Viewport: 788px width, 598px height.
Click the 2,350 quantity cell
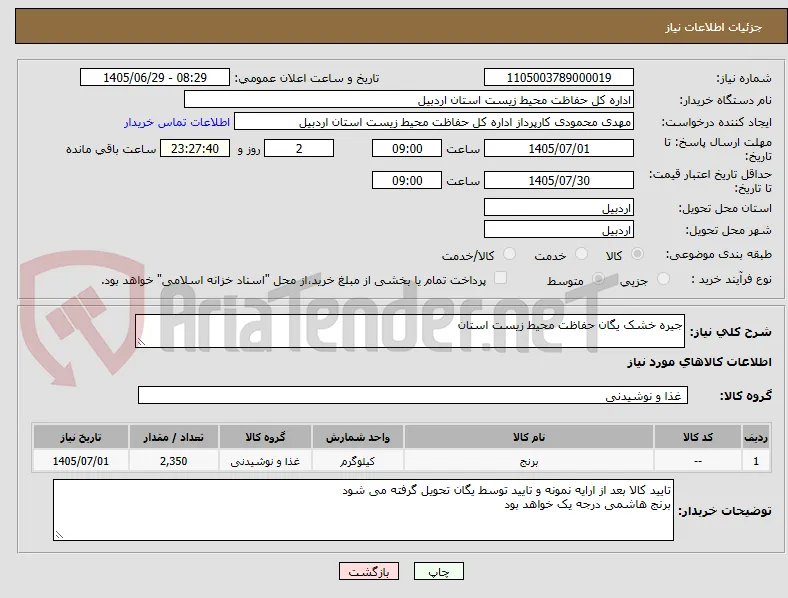173,461
